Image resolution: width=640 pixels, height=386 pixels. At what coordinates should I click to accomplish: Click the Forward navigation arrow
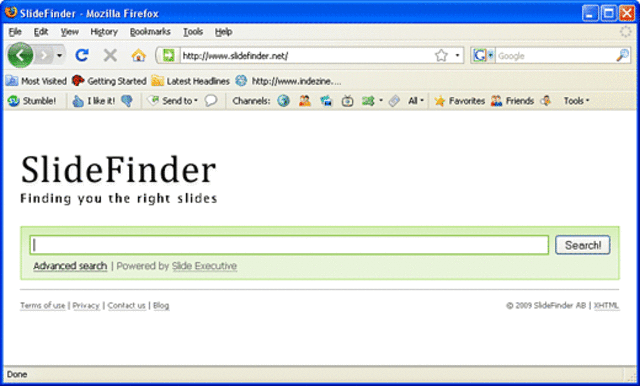[x=44, y=55]
